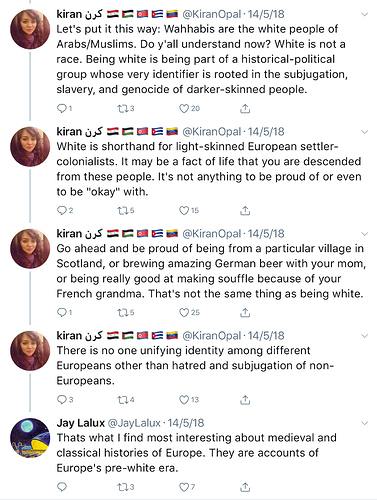The height and width of the screenshot is (500, 377).
Task: Open kiran's avatar on the first tweet
Action: point(30,29)
